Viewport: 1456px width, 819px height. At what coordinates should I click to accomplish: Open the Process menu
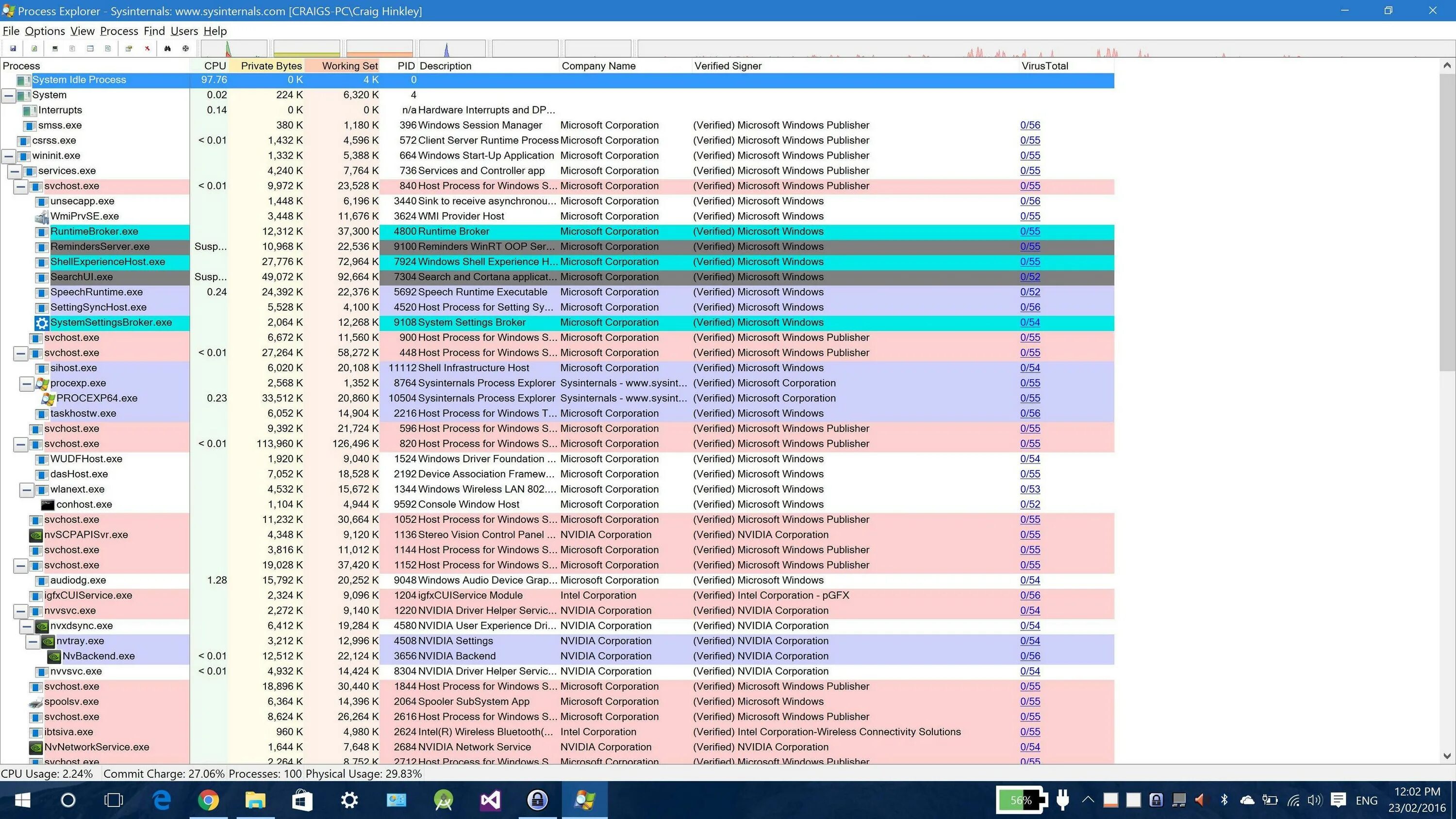[x=119, y=31]
